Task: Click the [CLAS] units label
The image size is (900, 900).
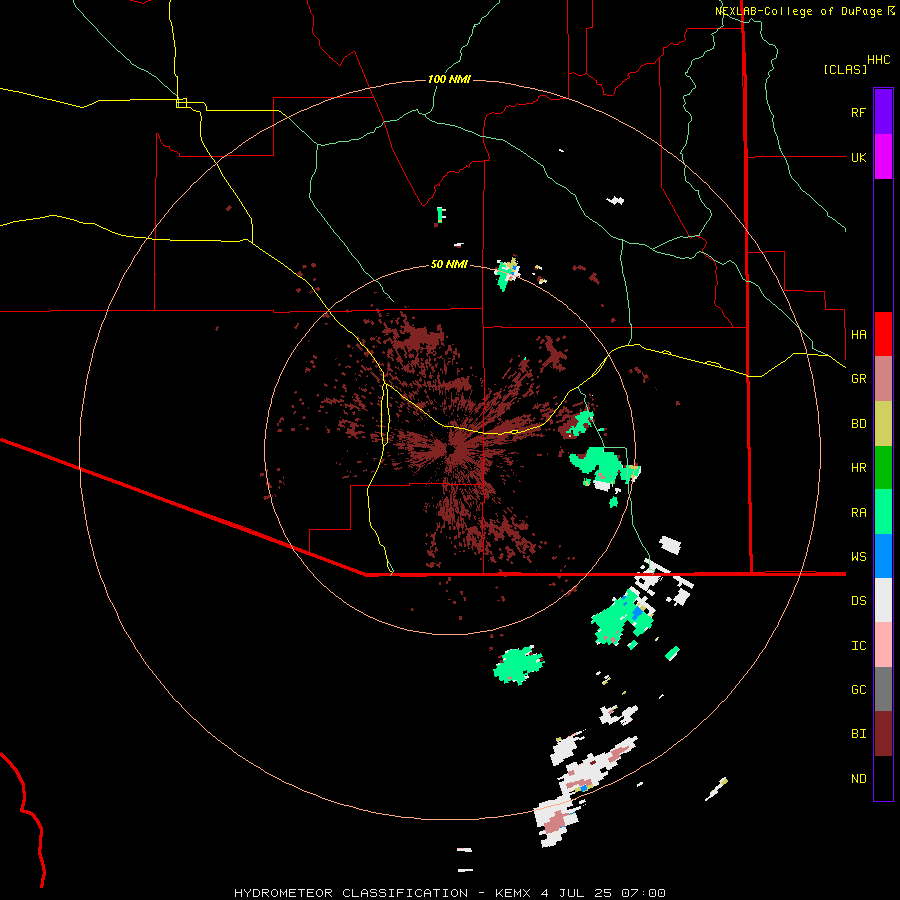Action: tap(845, 70)
